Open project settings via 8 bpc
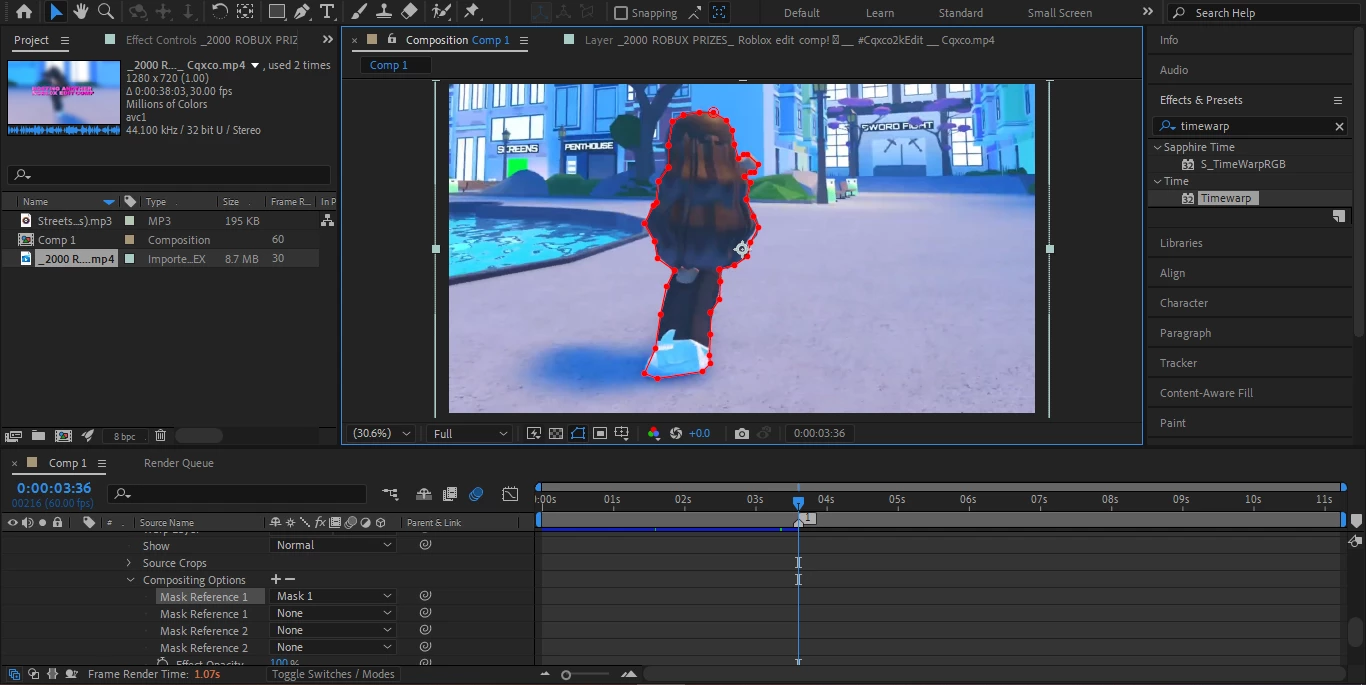The width and height of the screenshot is (1366, 685). 125,436
